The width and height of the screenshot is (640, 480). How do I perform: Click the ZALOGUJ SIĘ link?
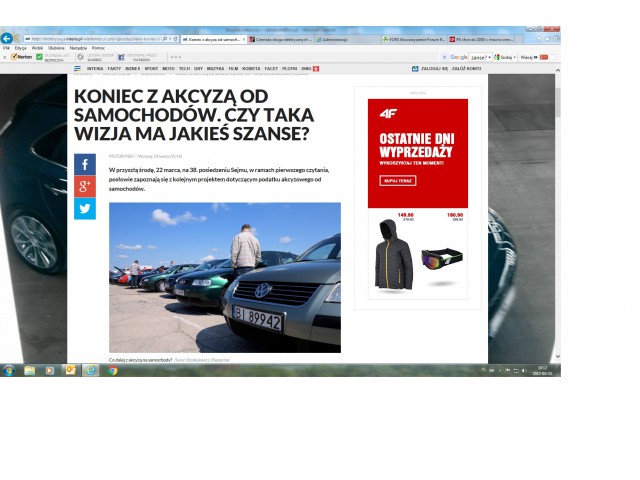pyautogui.click(x=431, y=69)
